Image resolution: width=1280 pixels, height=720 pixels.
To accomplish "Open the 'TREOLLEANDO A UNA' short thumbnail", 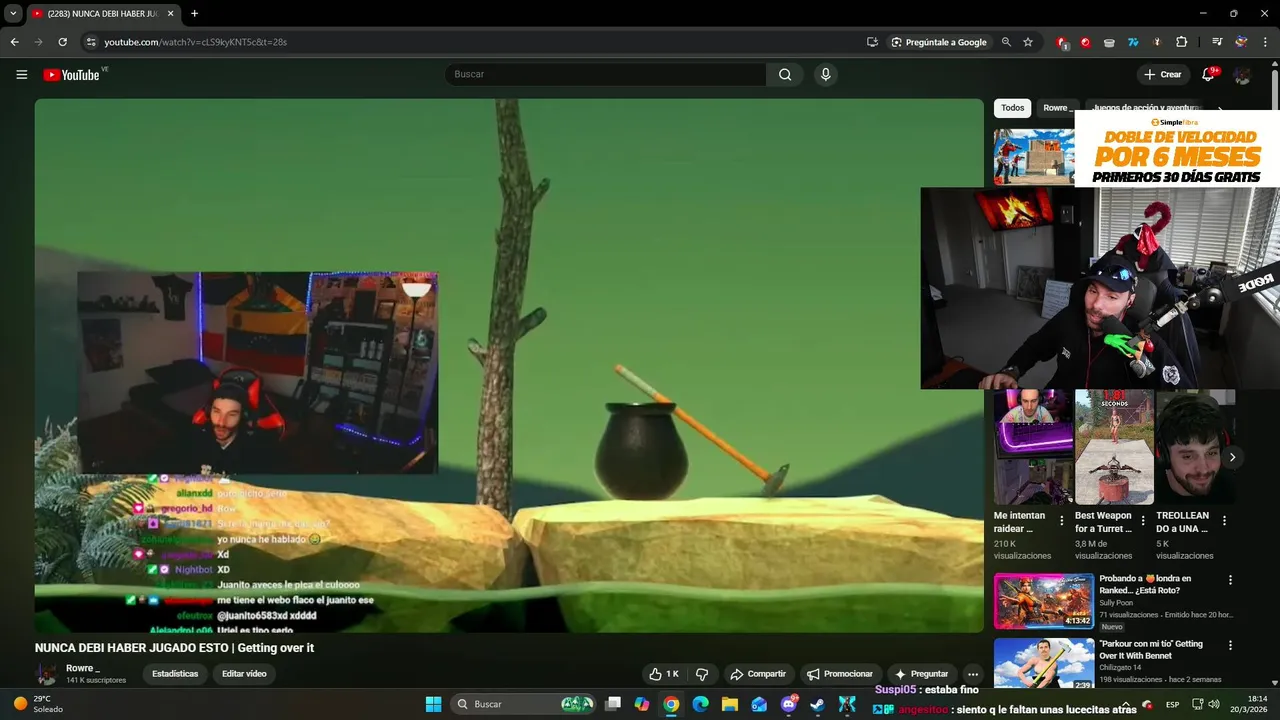I will [1195, 447].
